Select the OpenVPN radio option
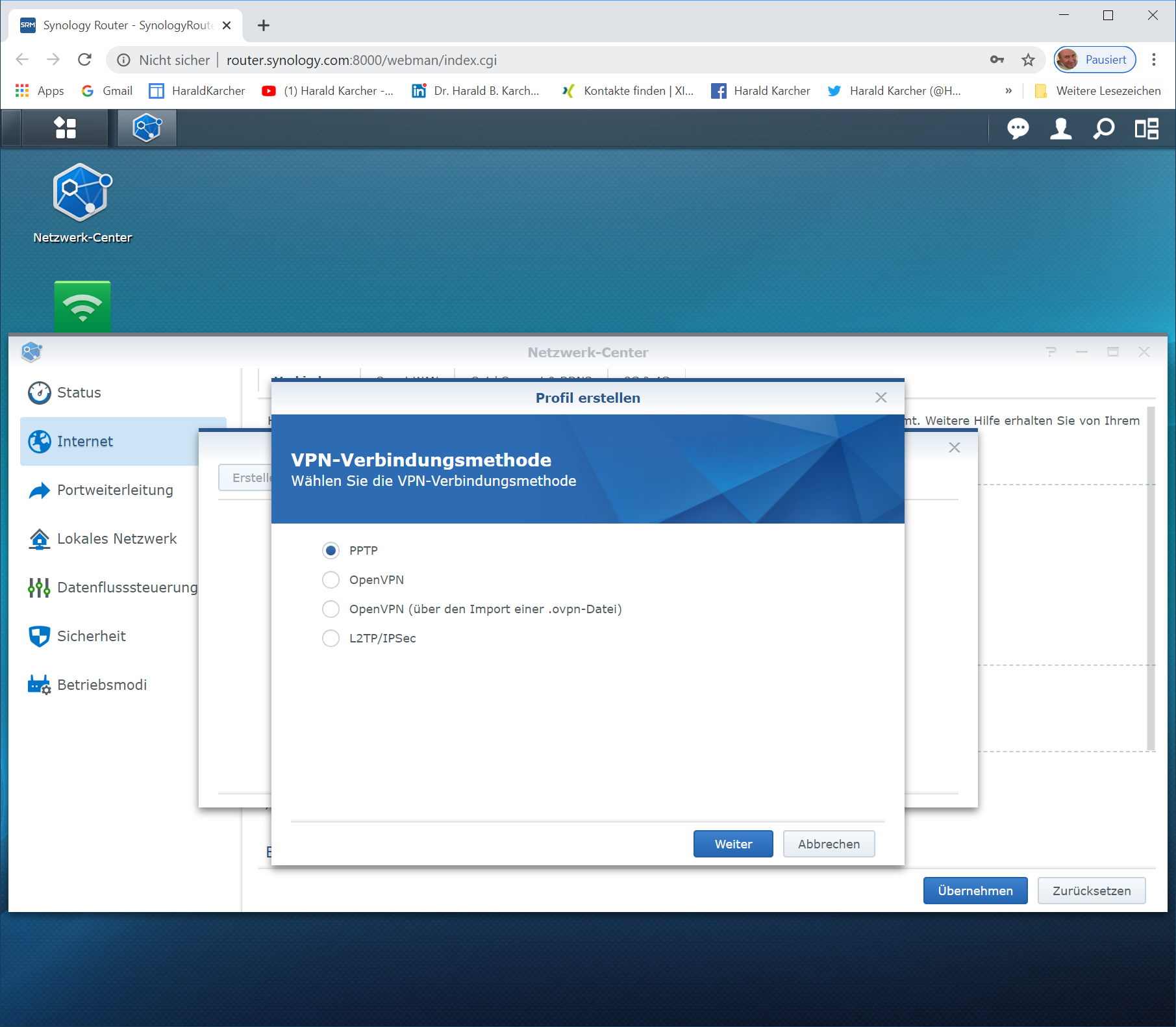The width and height of the screenshot is (1176, 1027). coord(331,580)
